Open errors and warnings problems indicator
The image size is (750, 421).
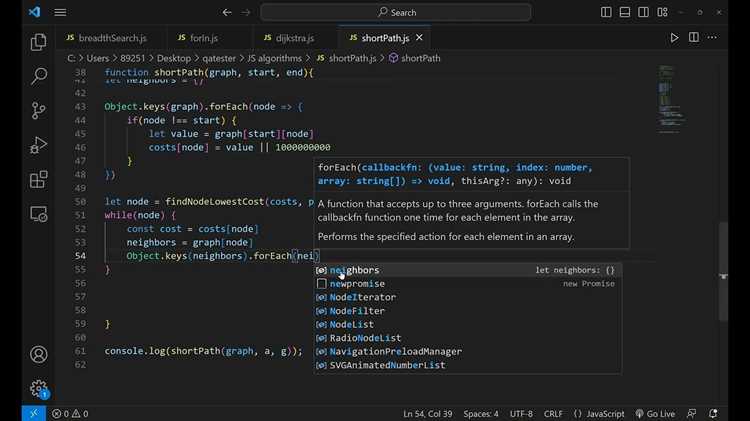tap(70, 414)
